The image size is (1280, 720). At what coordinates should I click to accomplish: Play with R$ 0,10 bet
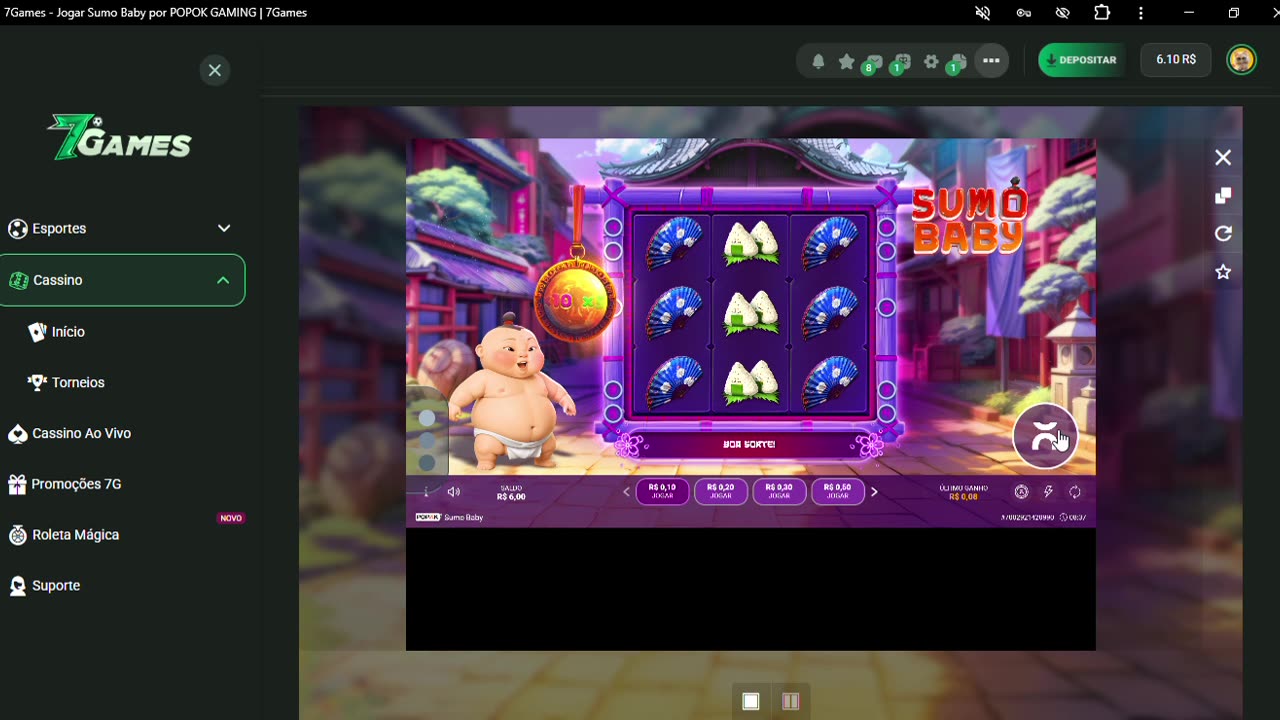click(662, 492)
